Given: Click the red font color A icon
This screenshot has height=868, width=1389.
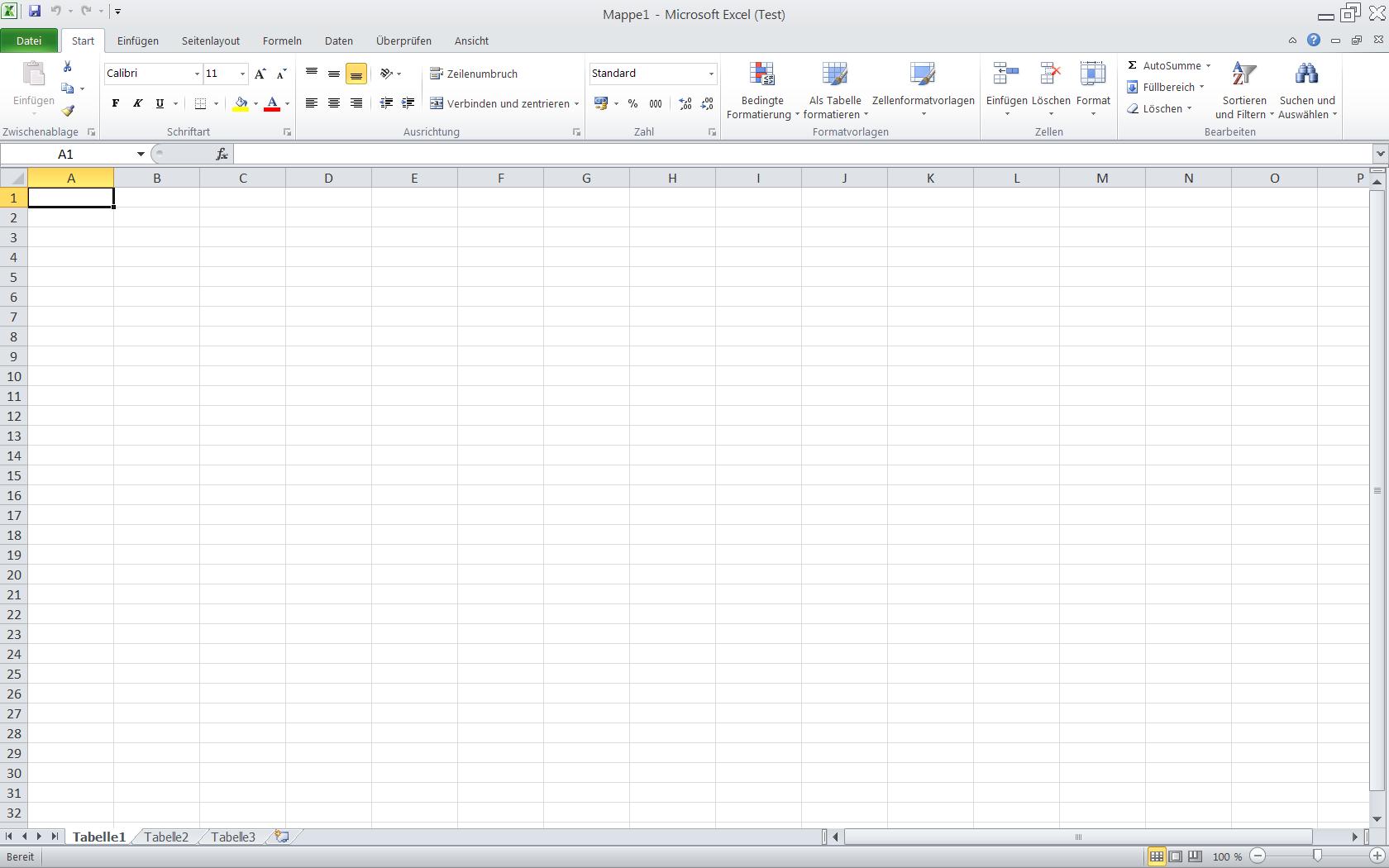Looking at the screenshot, I should (x=272, y=104).
